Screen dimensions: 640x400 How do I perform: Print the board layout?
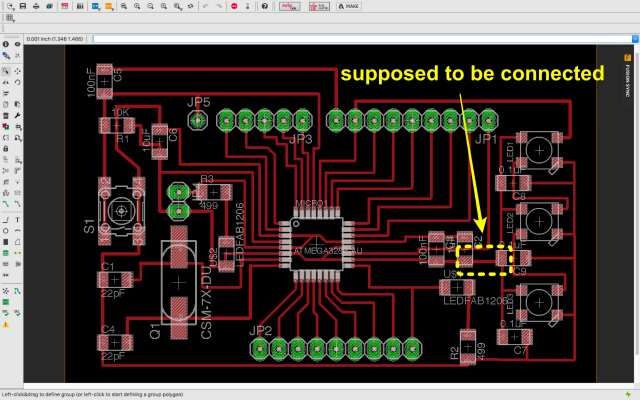[x=36, y=6]
